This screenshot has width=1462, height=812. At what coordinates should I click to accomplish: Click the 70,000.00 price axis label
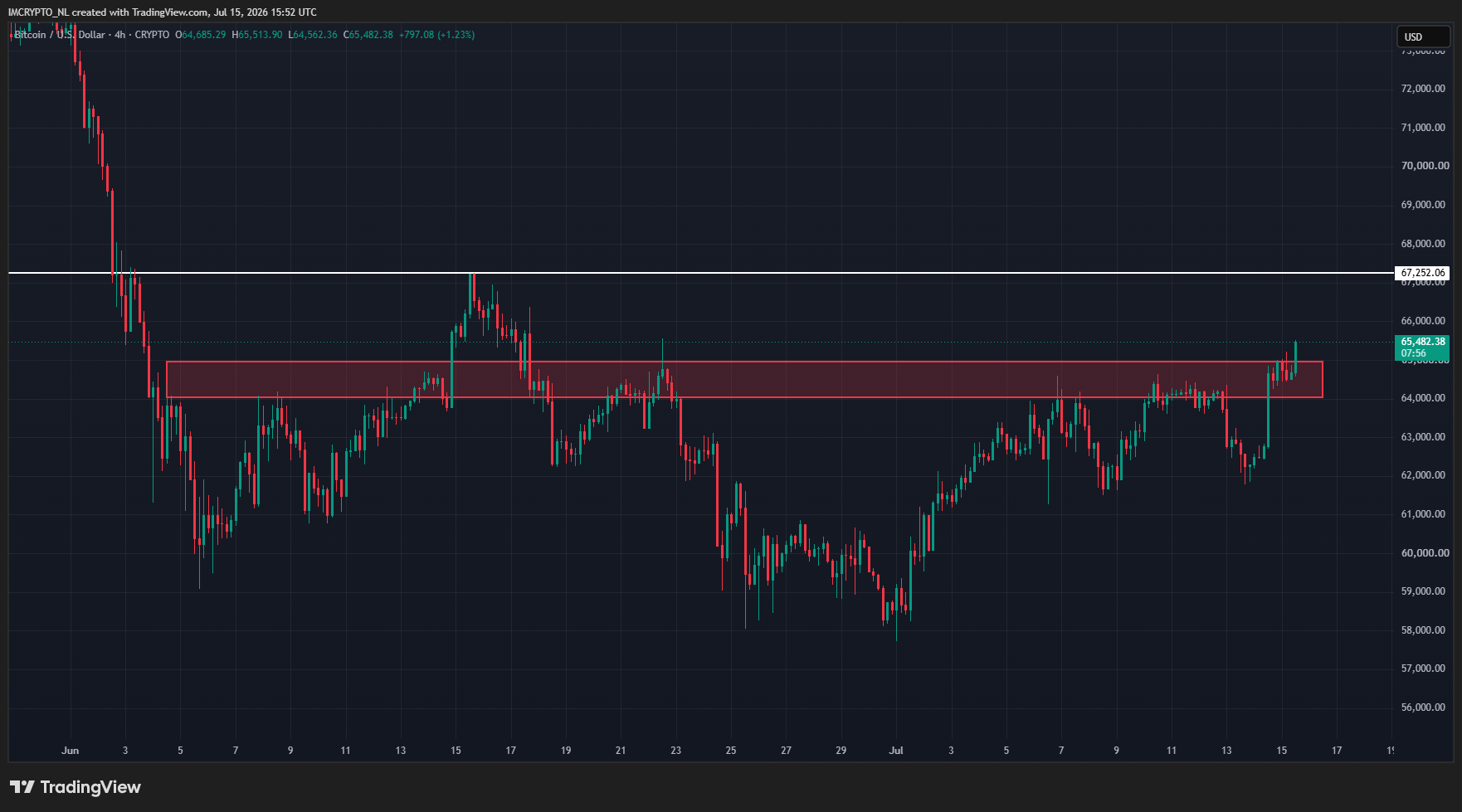[x=1425, y=166]
